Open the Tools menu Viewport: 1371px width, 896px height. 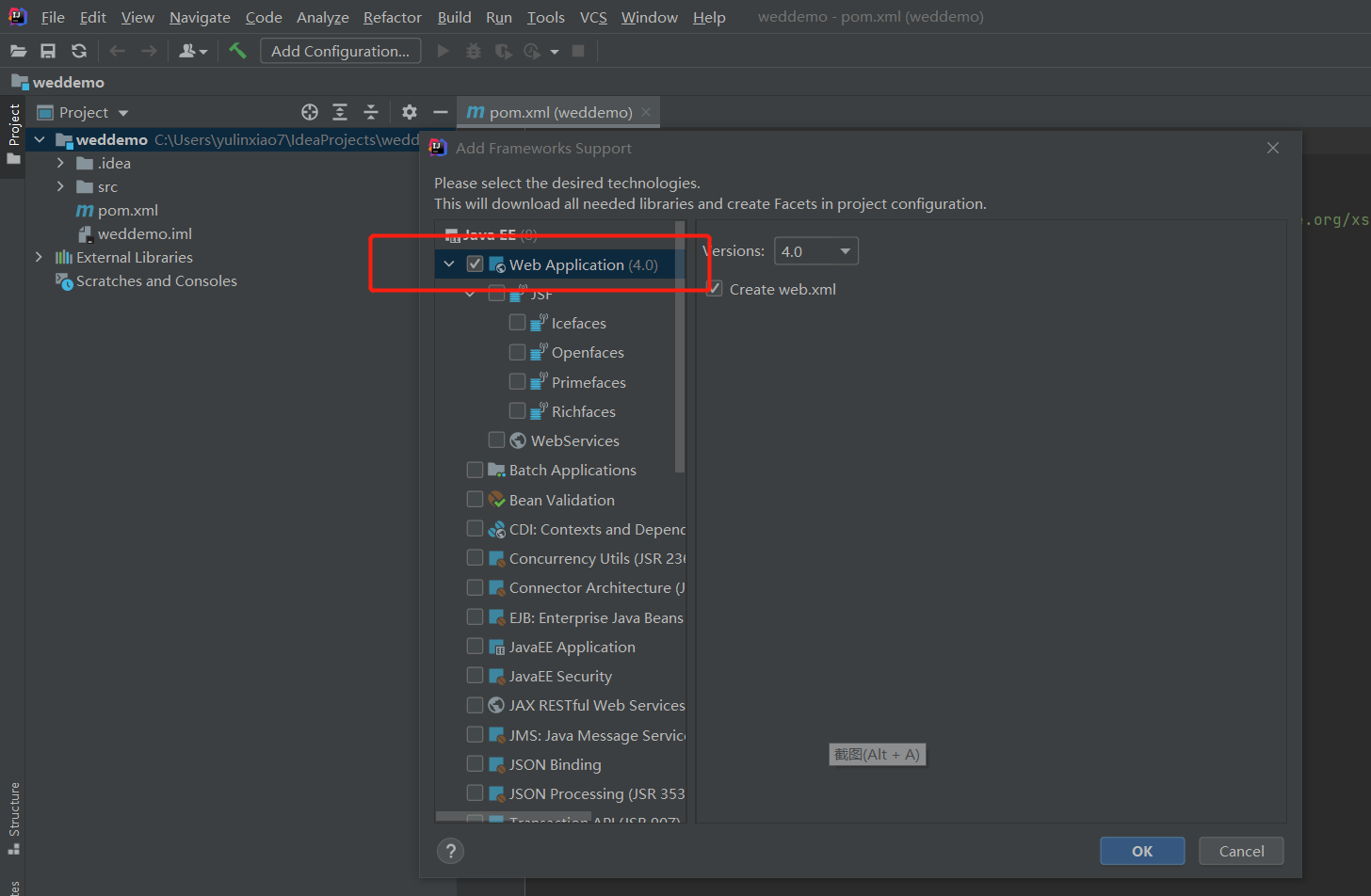pos(546,17)
